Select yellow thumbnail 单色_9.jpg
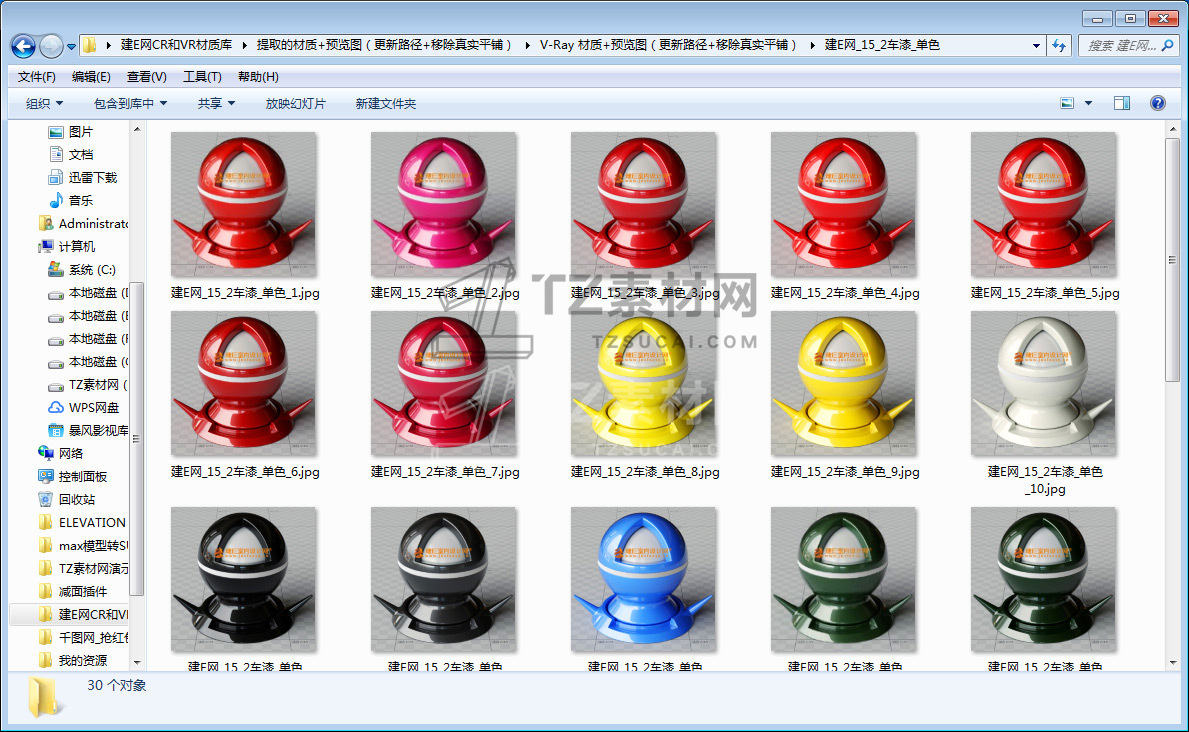 click(x=843, y=384)
